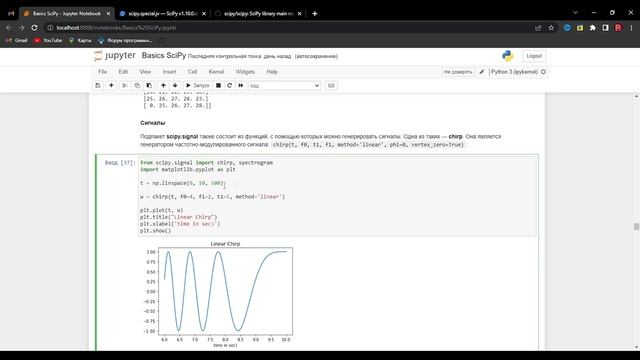640x360 pixels.
Task: Click Python 3 (ipykernel) kernel name
Action: click(x=514, y=72)
